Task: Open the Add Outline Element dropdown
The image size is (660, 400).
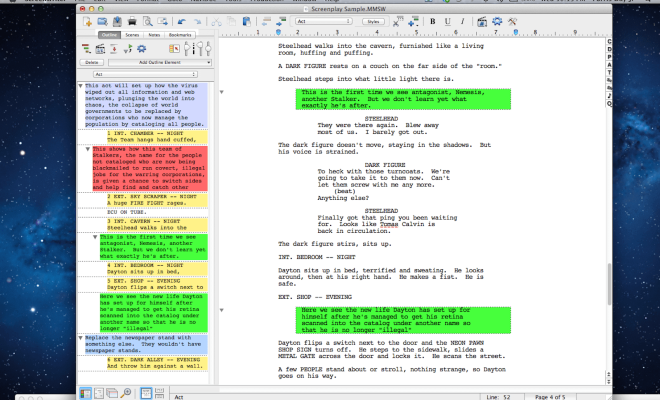Action: click(160, 62)
